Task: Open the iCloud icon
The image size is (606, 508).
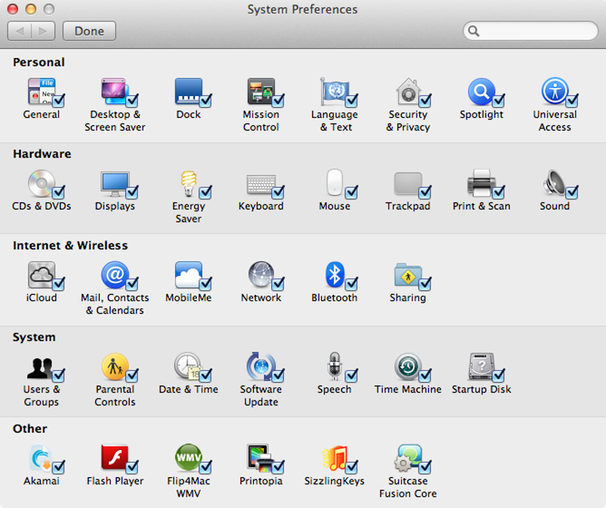Action: pos(41,274)
